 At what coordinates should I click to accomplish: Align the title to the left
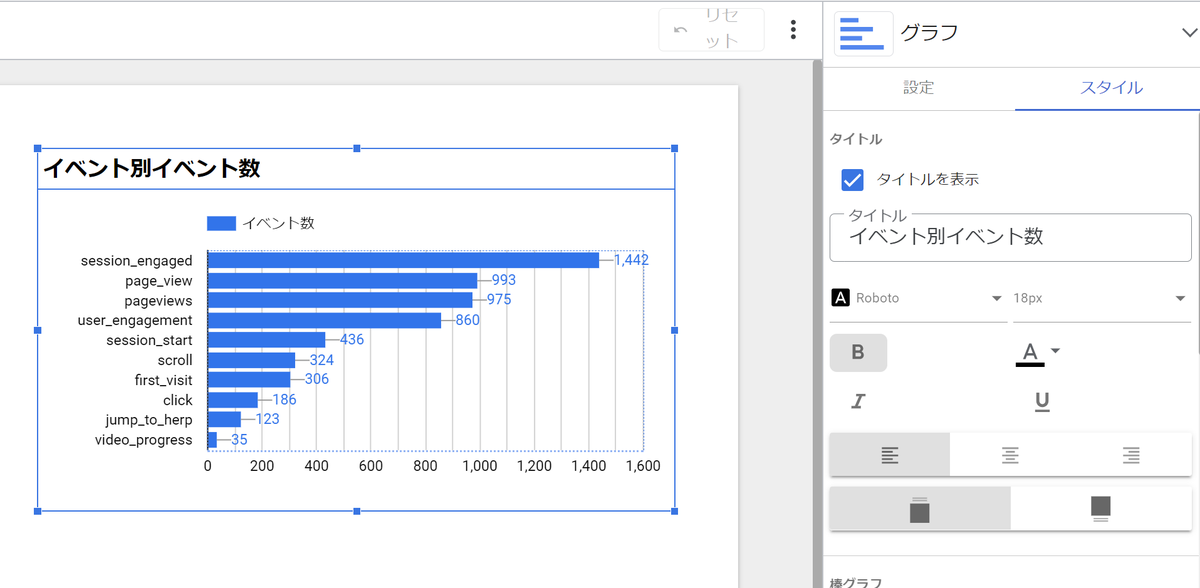pos(890,455)
